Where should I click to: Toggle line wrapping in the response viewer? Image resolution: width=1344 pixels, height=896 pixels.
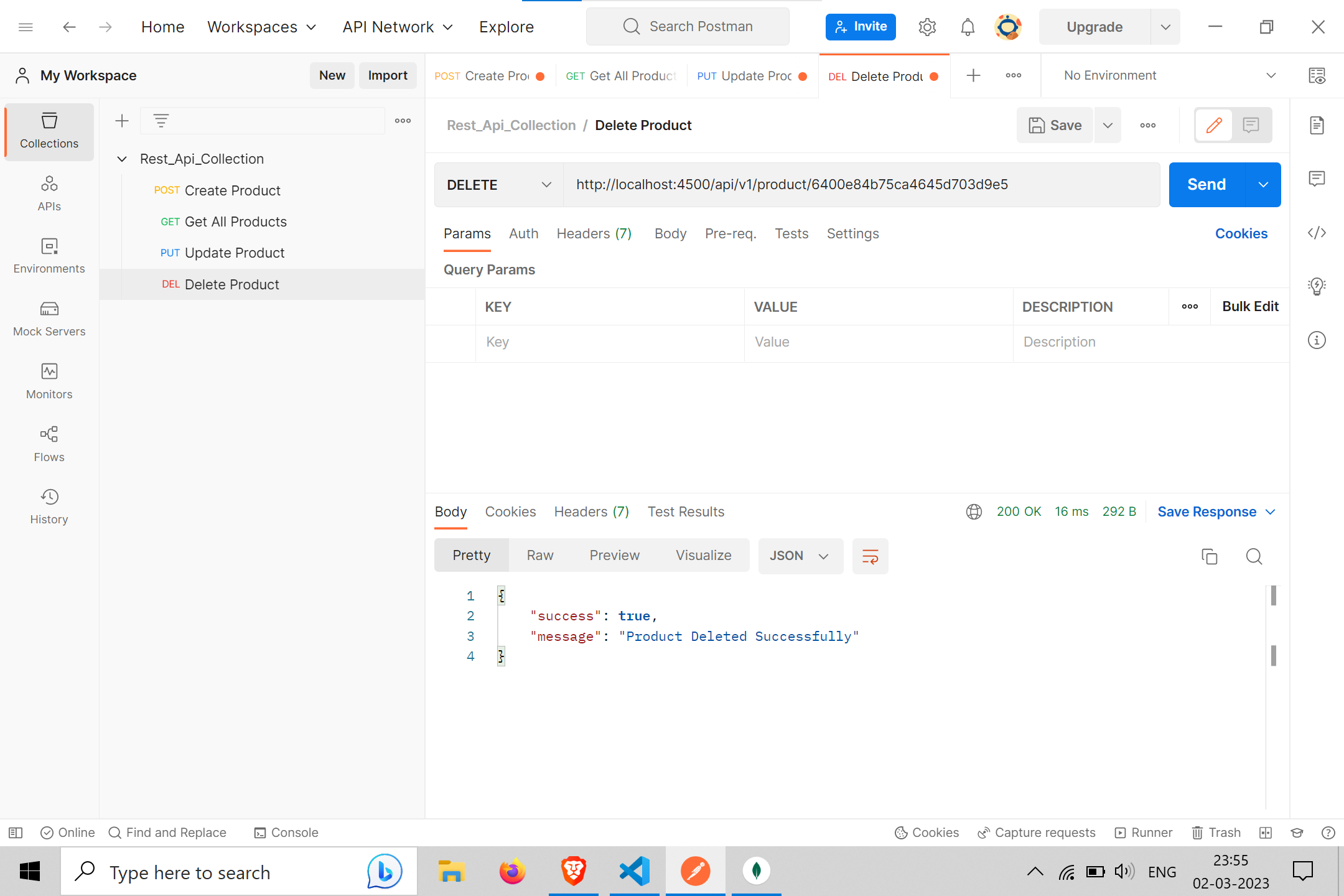(870, 556)
